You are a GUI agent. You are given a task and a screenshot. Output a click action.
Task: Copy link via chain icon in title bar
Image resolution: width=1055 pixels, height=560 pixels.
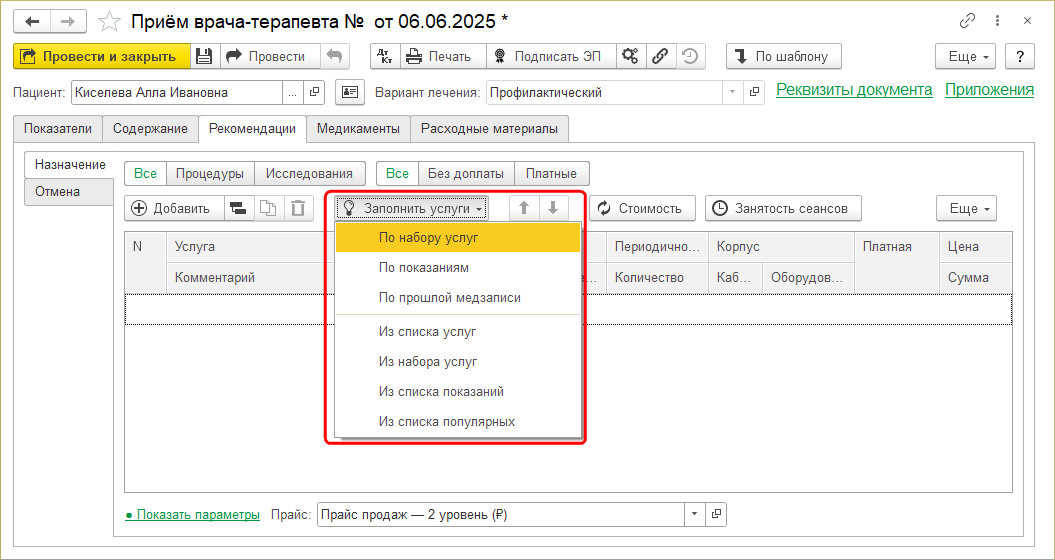tap(967, 22)
